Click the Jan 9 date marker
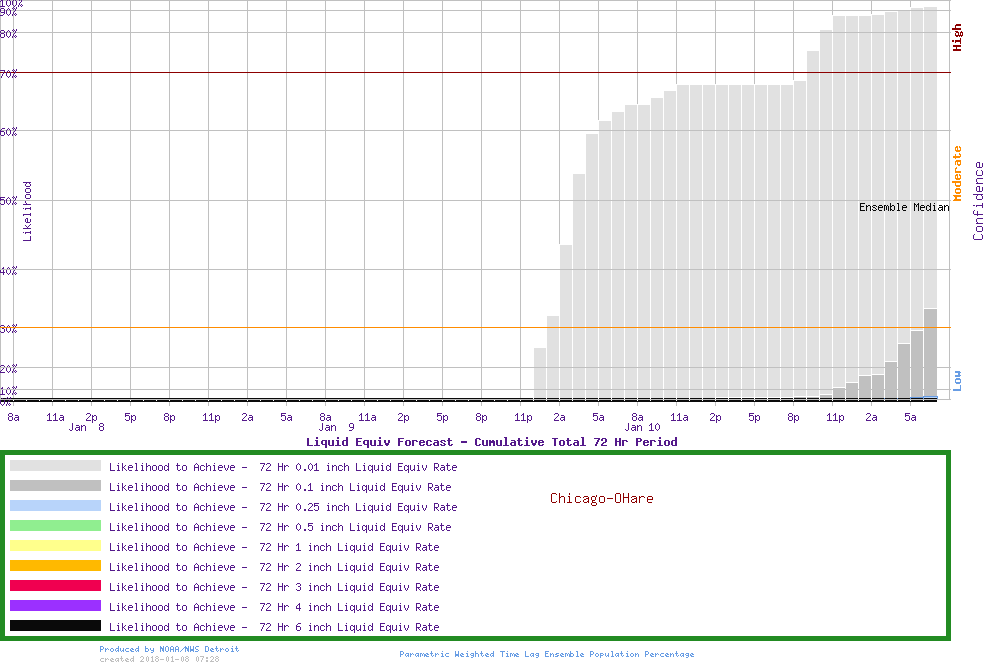 pyautogui.click(x=336, y=427)
